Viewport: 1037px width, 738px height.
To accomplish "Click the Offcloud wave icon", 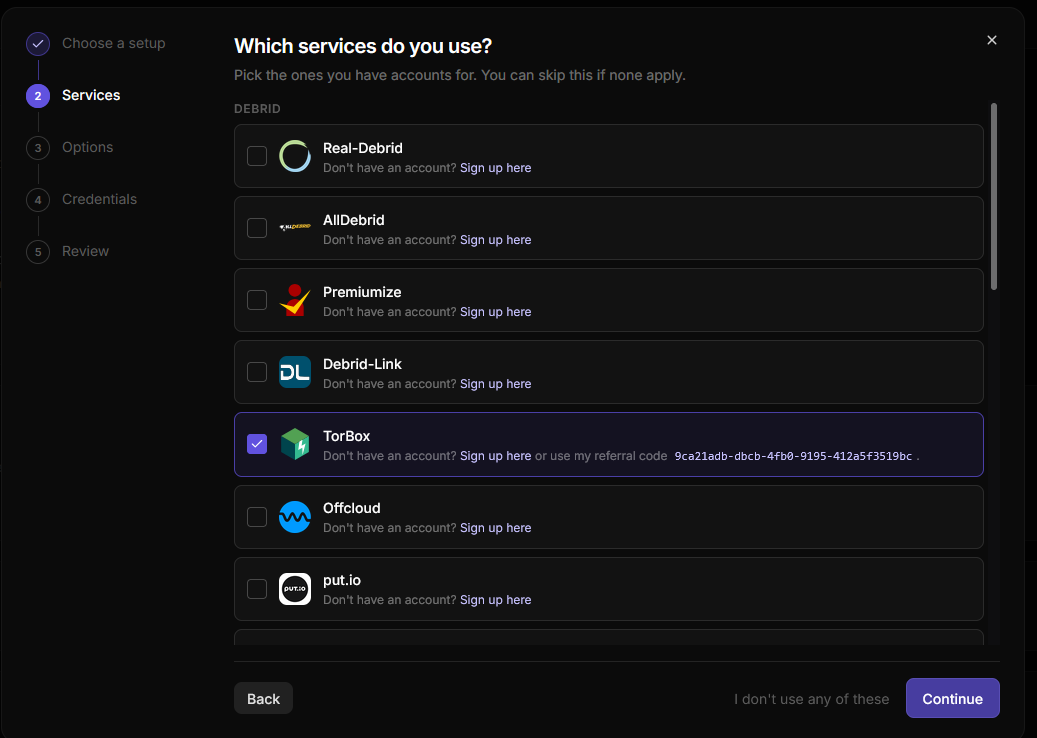I will 295,516.
